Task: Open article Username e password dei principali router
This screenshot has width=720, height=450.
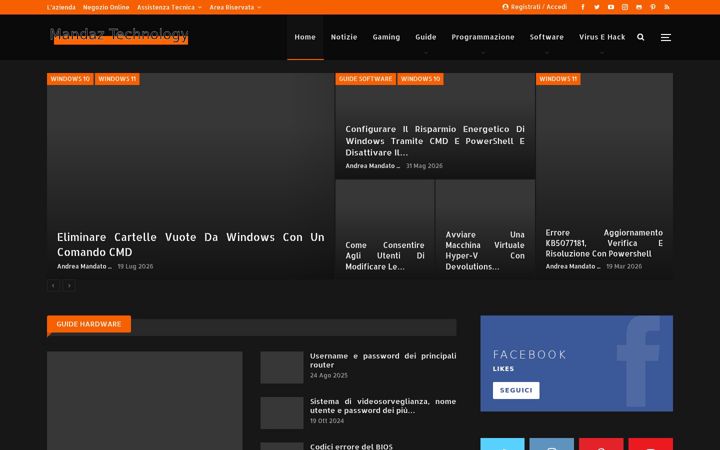Action: coord(383,360)
